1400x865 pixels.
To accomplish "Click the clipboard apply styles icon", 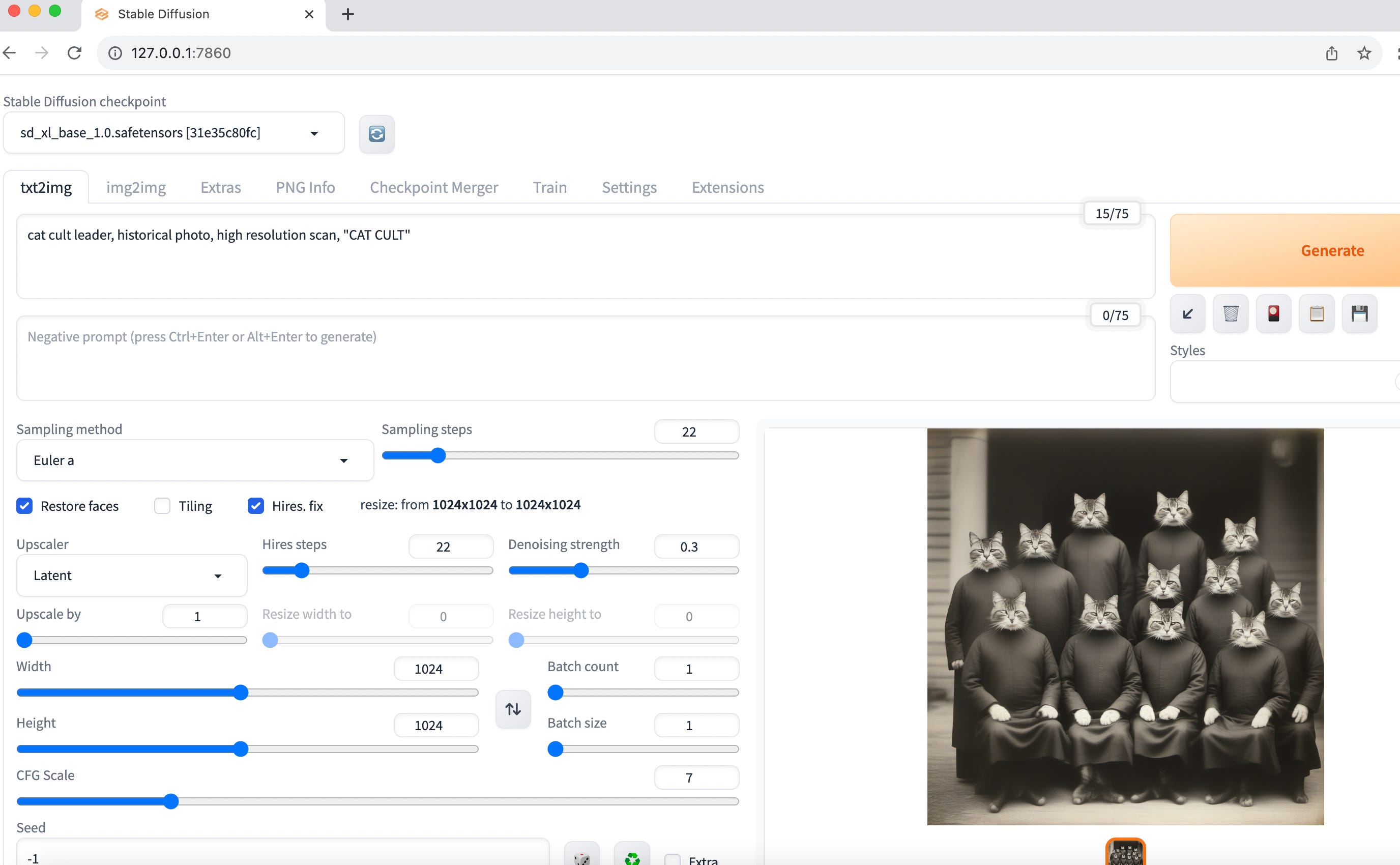I will click(x=1317, y=313).
